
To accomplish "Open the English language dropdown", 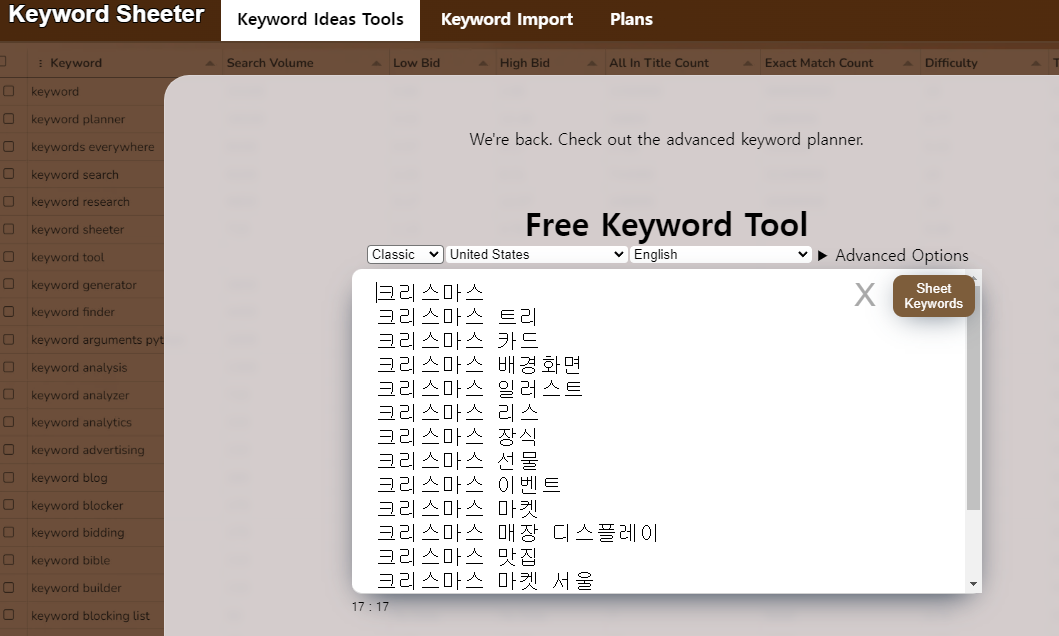I will pos(721,255).
